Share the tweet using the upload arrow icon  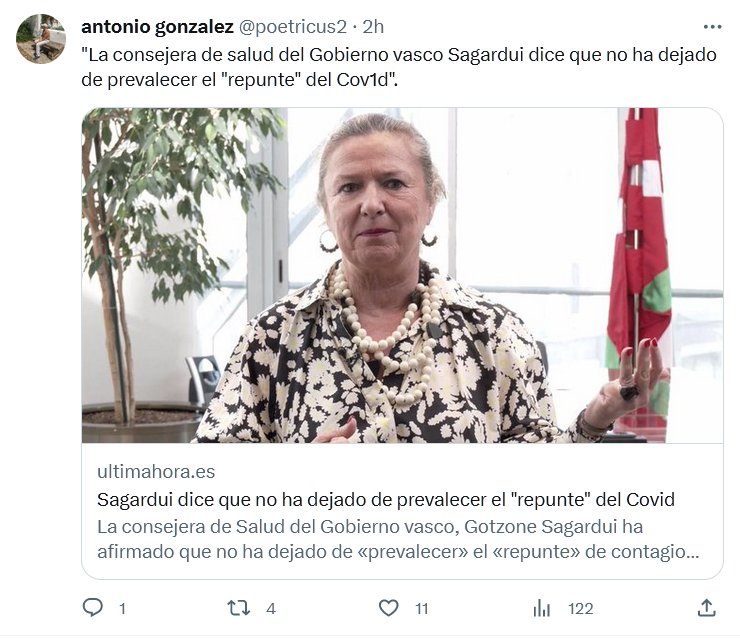pos(706,608)
